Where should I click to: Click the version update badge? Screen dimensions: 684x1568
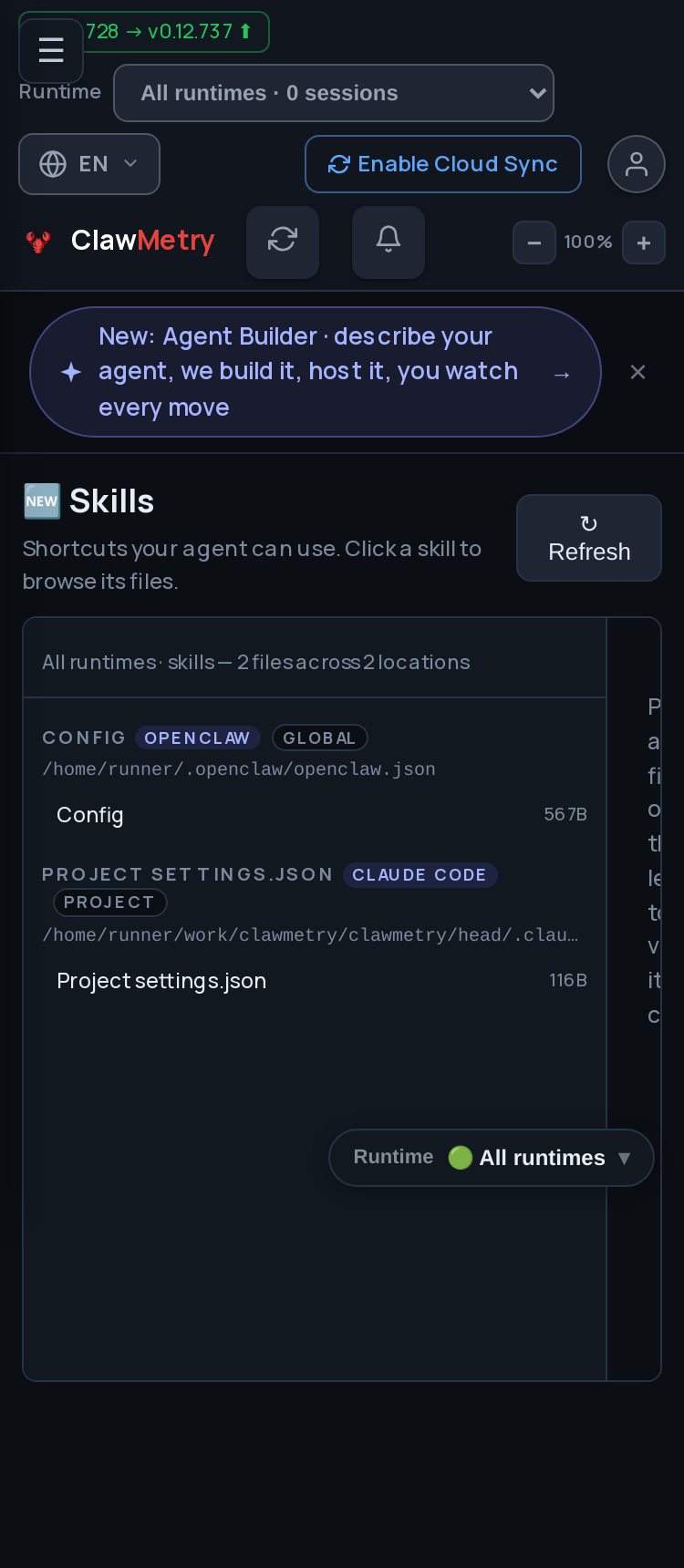point(173,32)
